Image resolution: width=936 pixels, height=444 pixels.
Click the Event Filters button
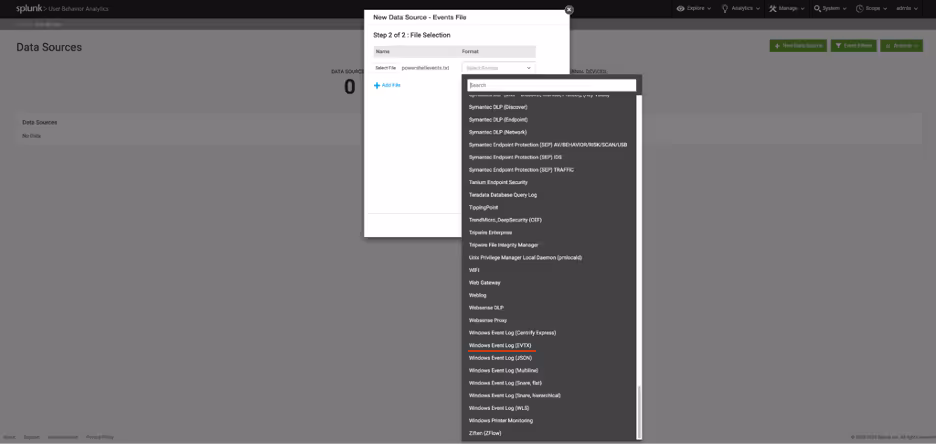[x=853, y=46]
